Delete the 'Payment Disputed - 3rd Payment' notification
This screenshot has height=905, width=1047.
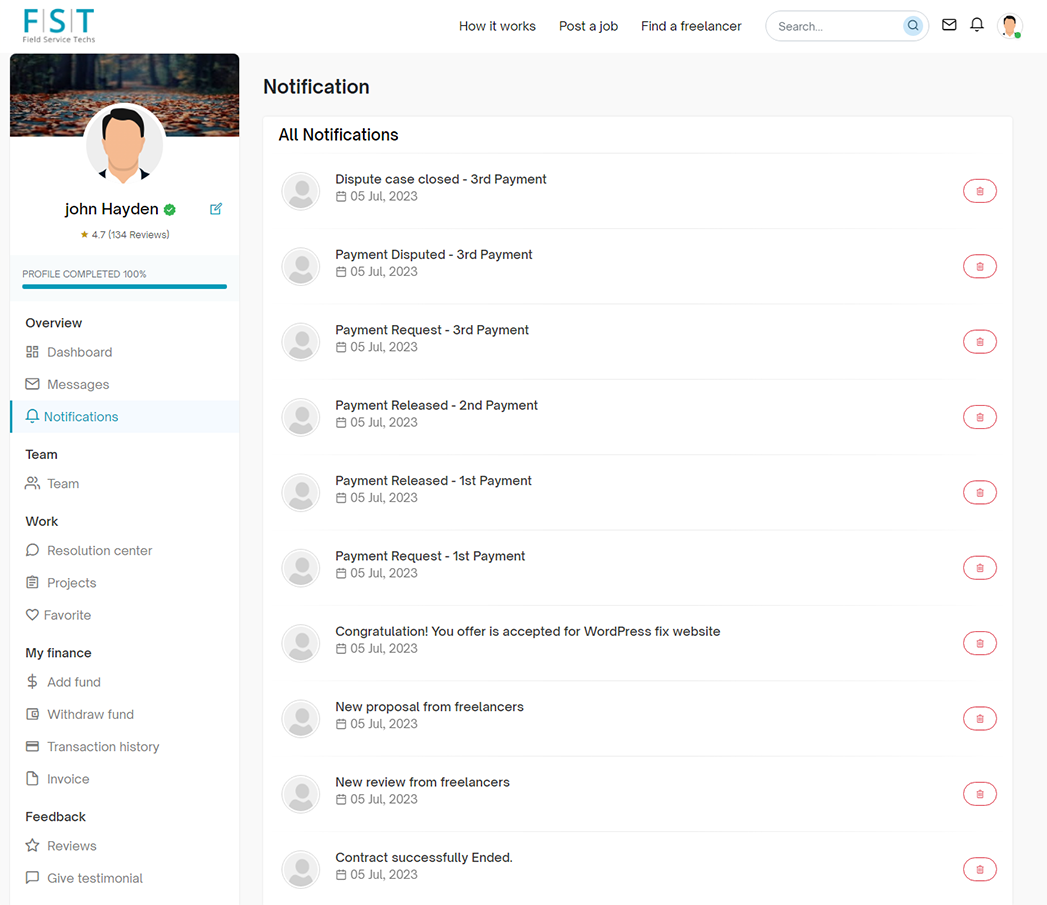[x=979, y=266]
